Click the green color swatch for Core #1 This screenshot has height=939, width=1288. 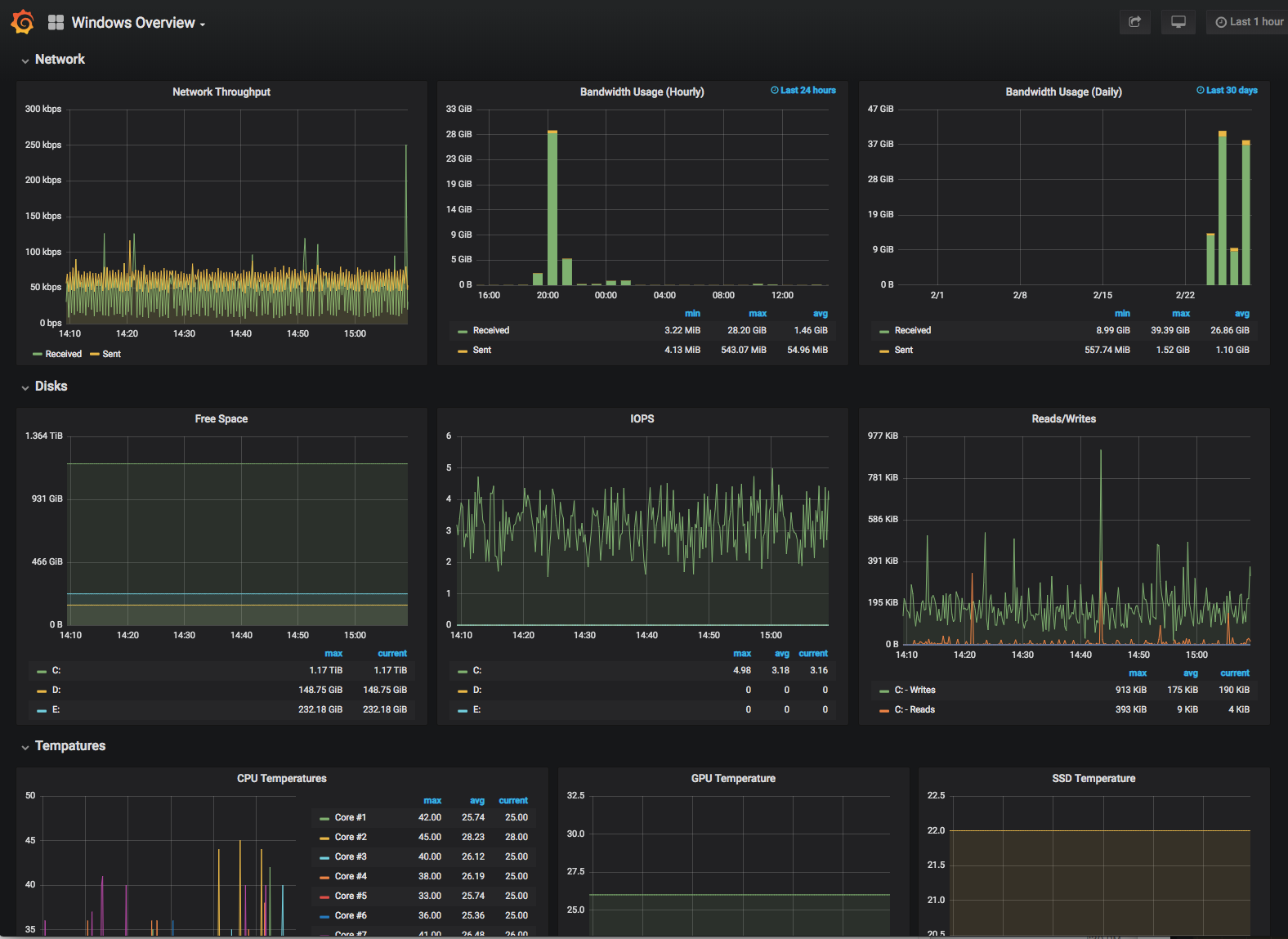[x=325, y=818]
